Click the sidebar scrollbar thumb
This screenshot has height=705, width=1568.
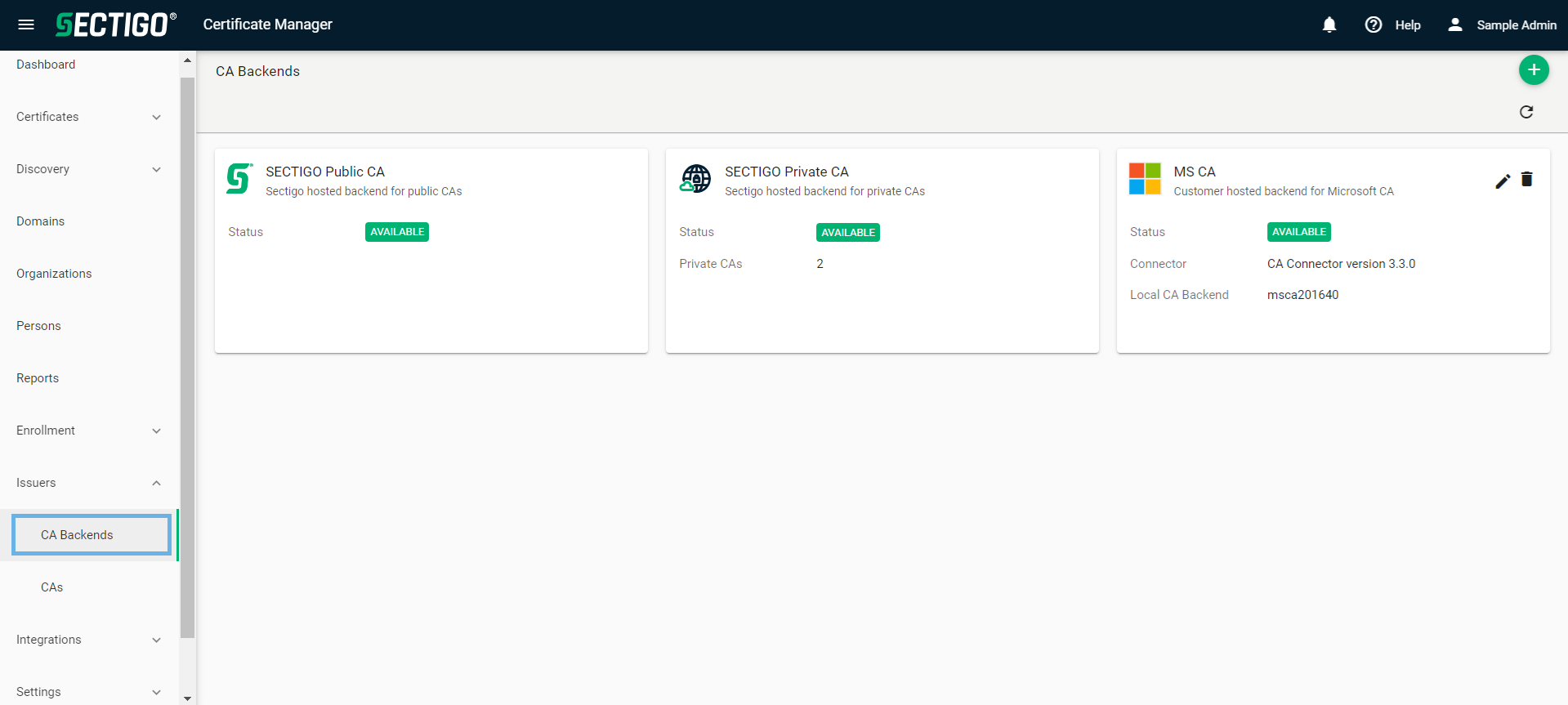pos(187,358)
